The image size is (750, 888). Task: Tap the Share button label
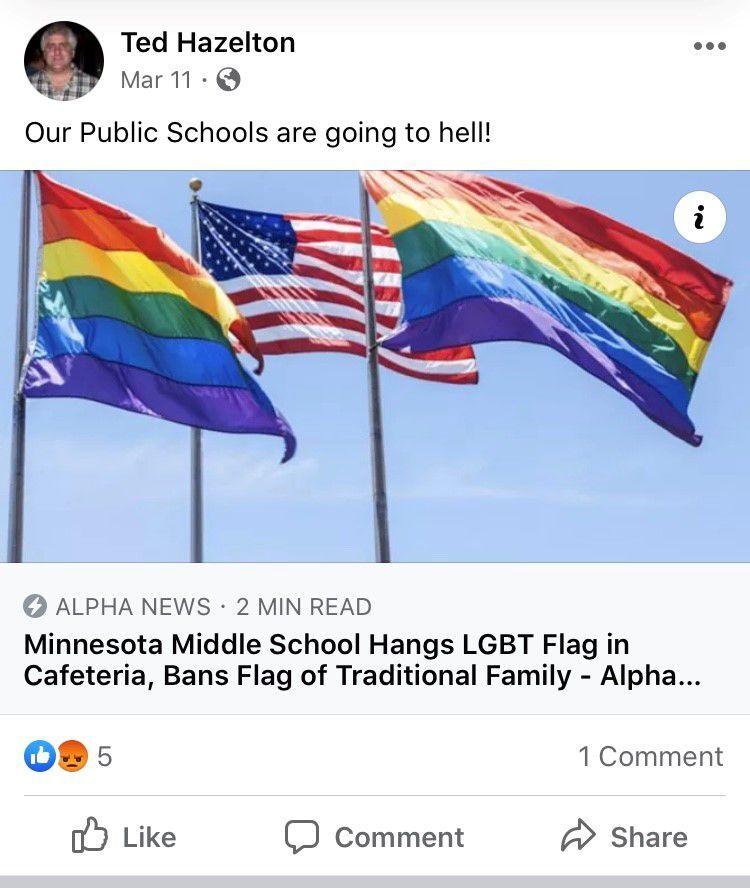(649, 837)
